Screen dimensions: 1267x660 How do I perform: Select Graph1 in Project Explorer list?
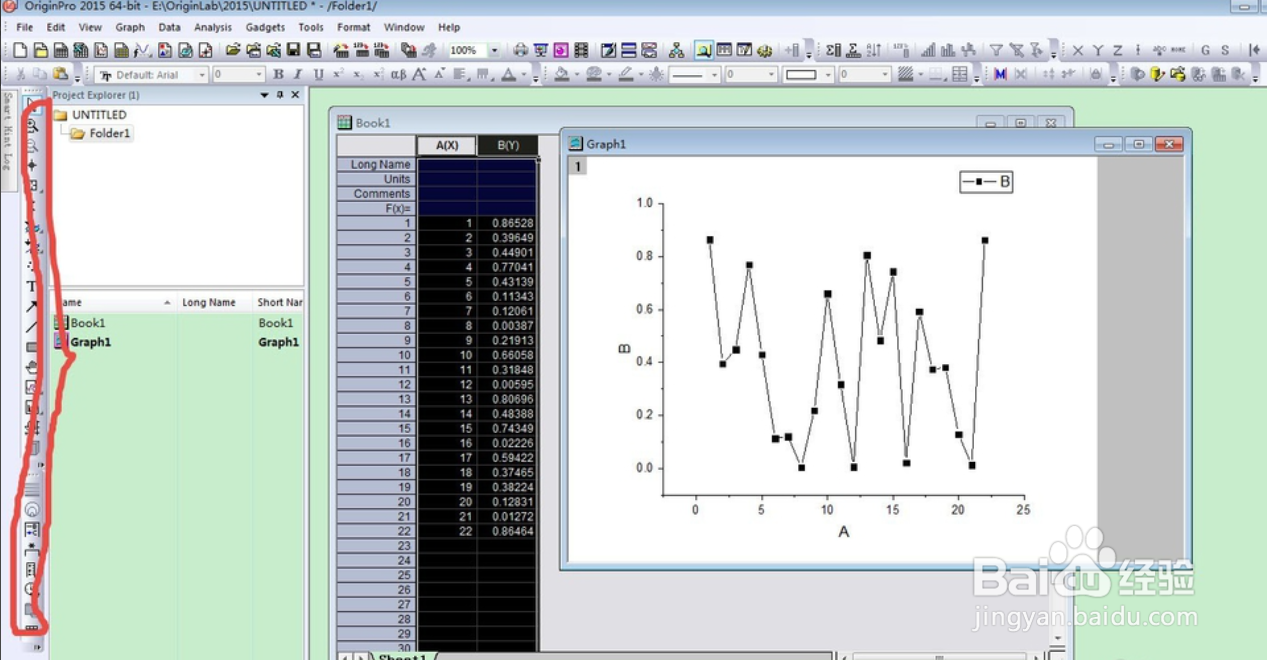(x=90, y=342)
